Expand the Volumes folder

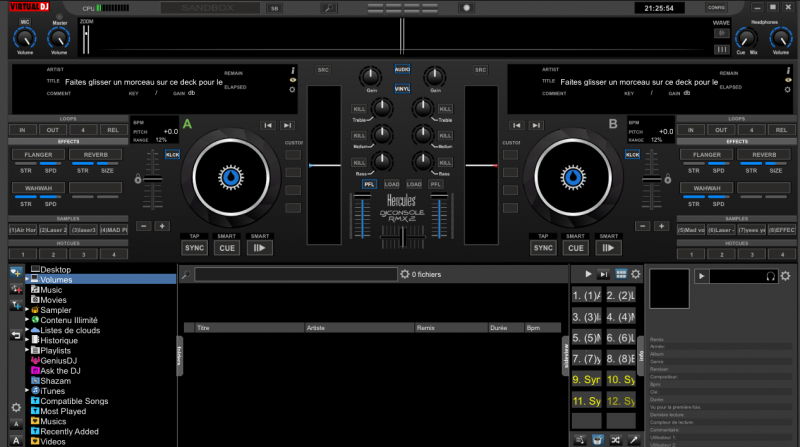pos(27,280)
